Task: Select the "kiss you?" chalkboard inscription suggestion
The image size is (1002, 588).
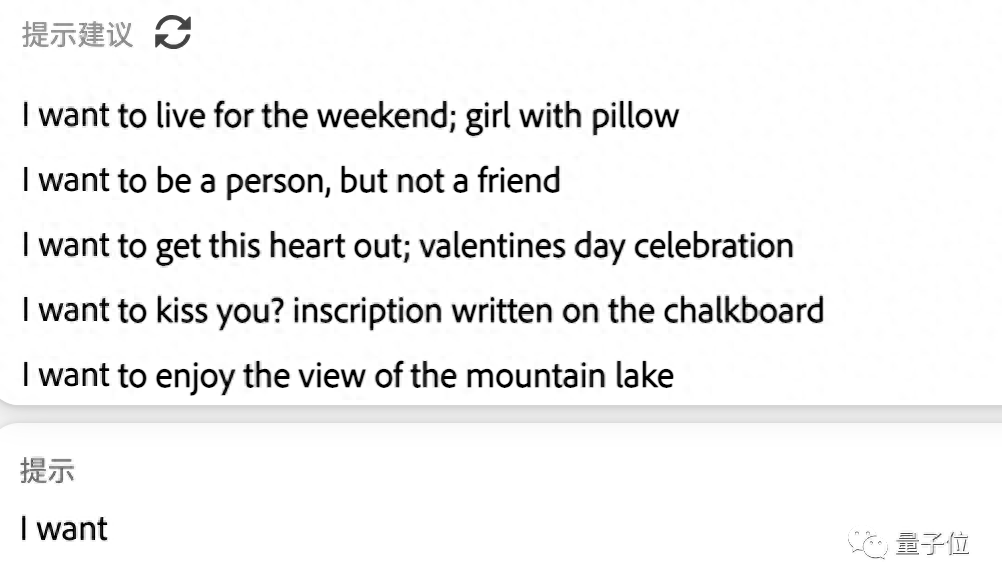Action: pyautogui.click(x=422, y=311)
